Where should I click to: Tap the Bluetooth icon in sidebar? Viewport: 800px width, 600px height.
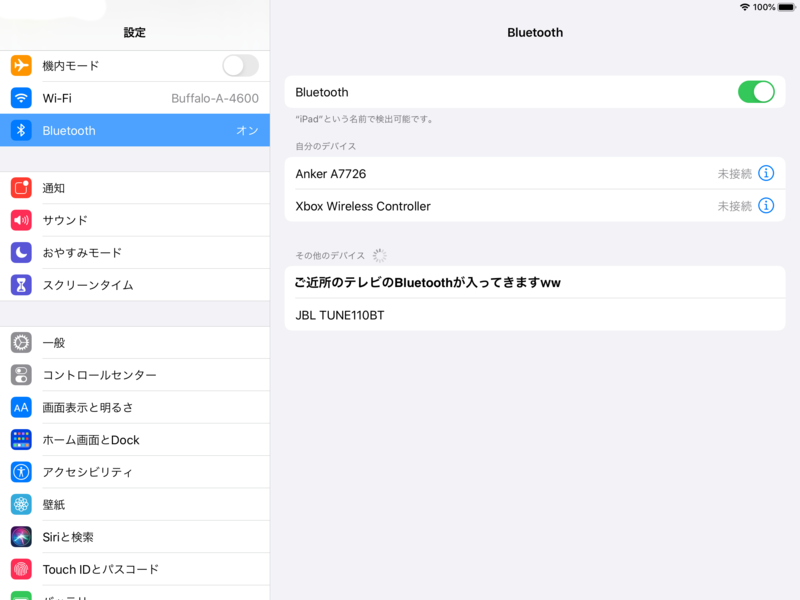(21, 130)
